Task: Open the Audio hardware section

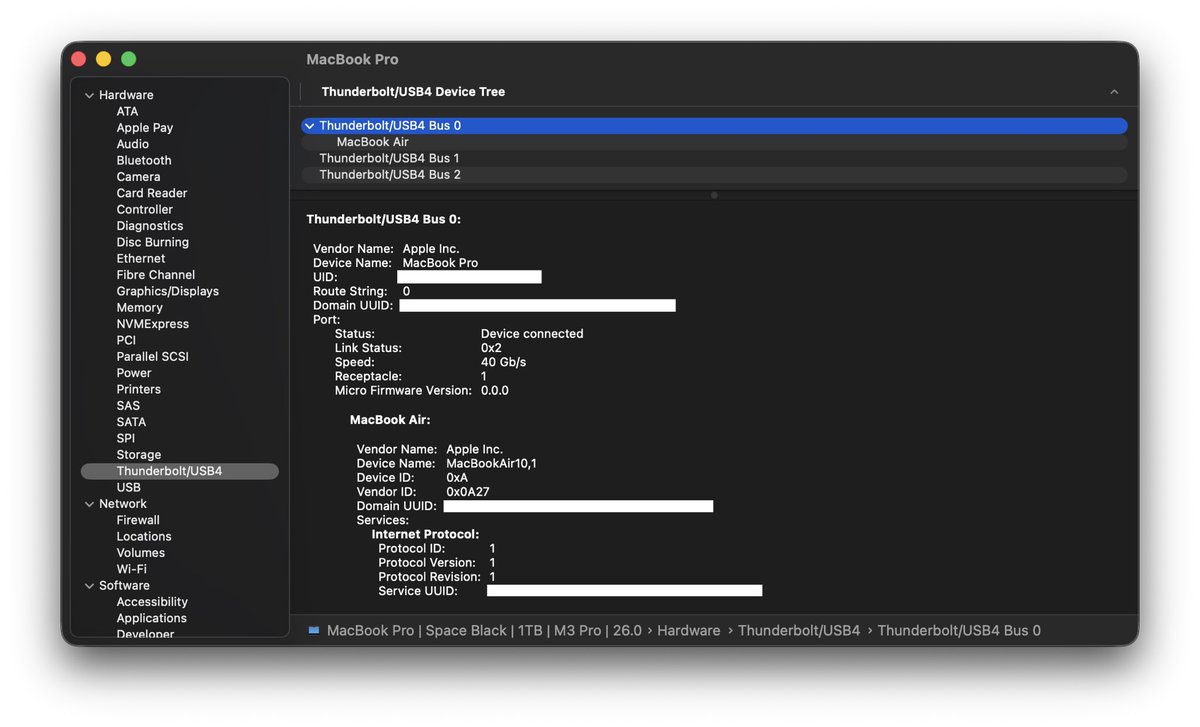Action: click(x=133, y=144)
